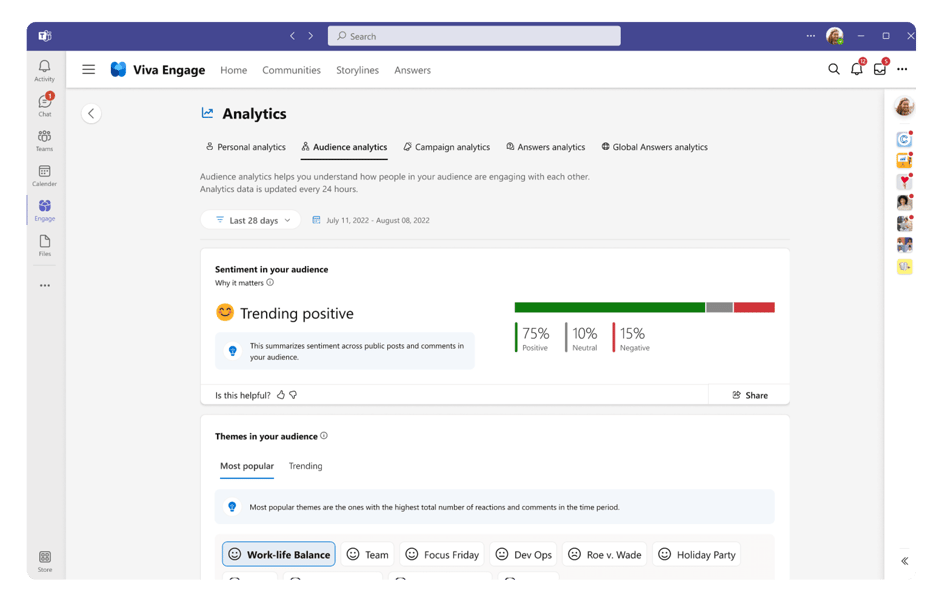Screen dimensions: 938x600
Task: Click into the Teams Search field
Action: [474, 36]
